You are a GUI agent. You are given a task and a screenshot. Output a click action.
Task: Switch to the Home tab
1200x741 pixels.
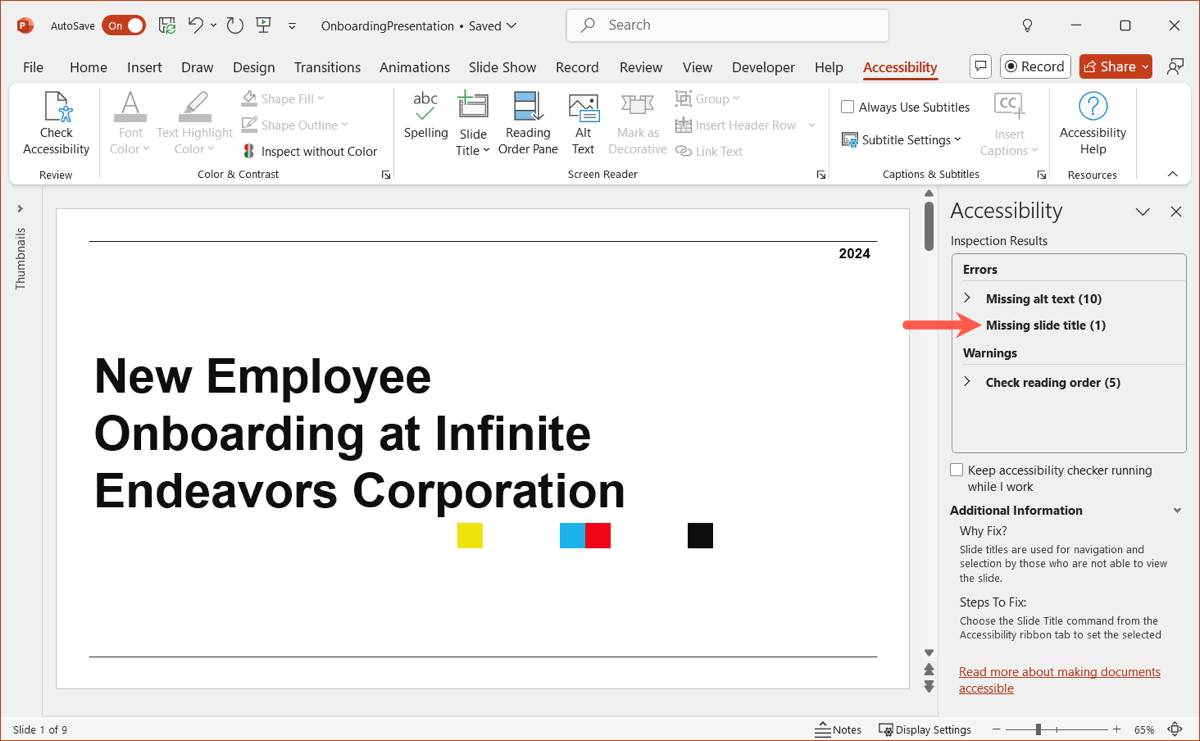[x=88, y=67]
